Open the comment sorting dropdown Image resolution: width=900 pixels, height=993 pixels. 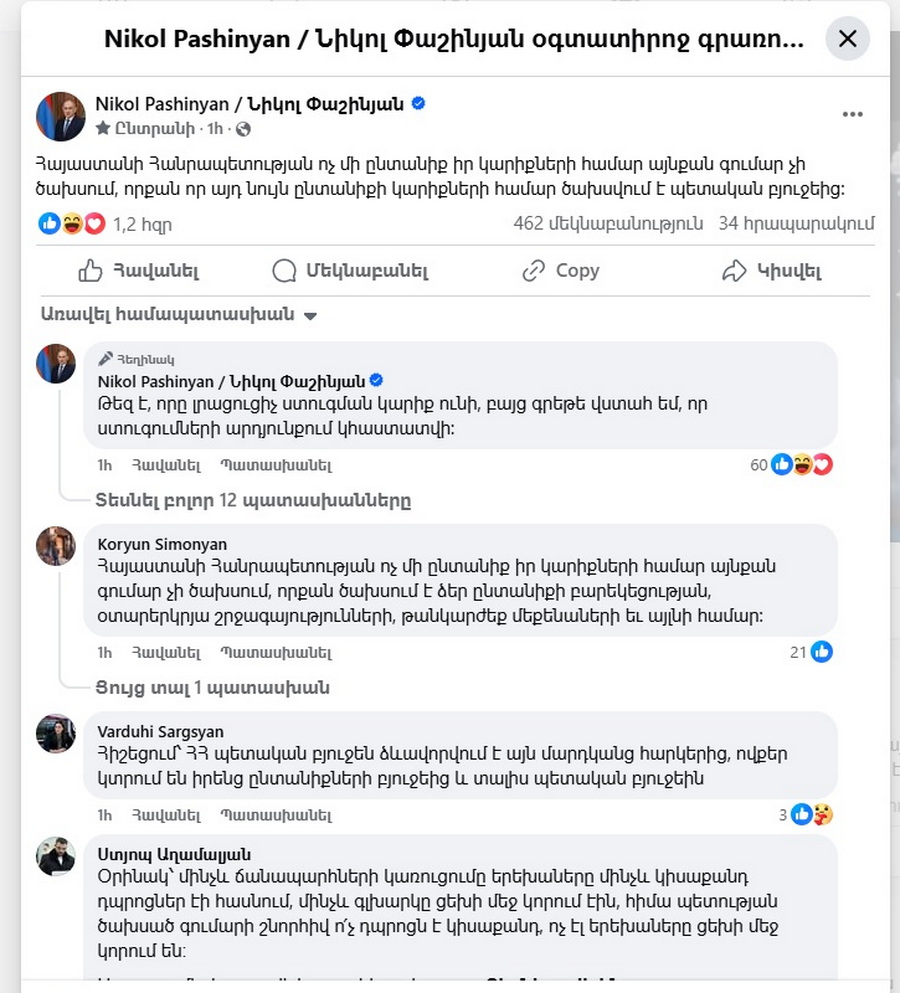(x=179, y=315)
